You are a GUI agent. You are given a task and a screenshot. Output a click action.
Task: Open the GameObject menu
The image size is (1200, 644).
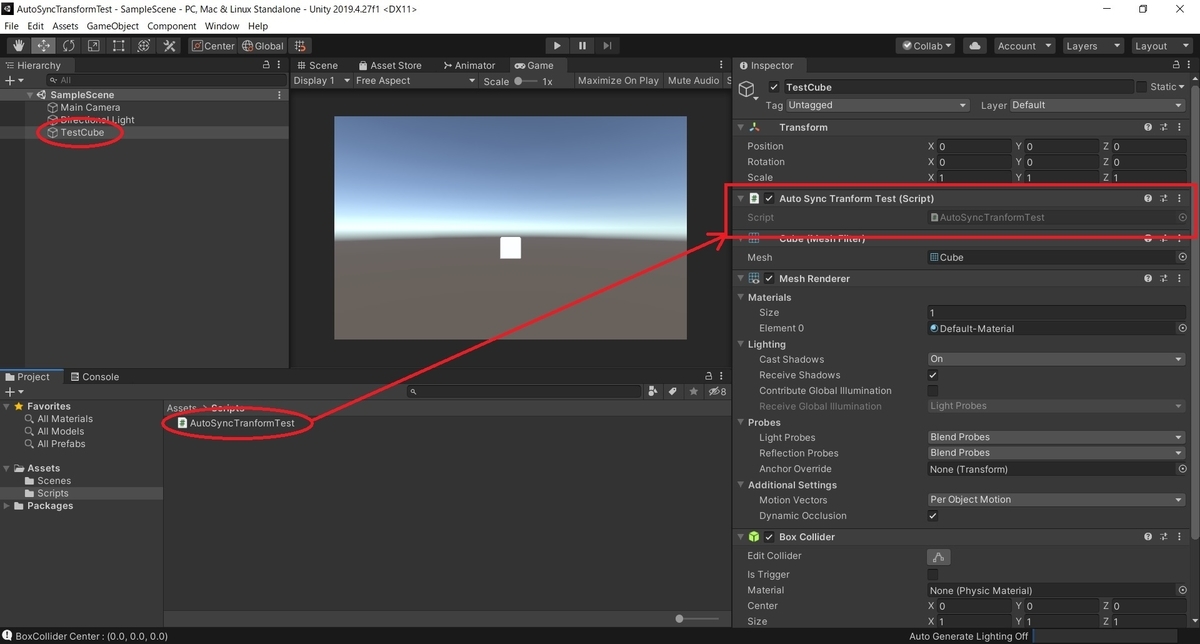[x=112, y=26]
